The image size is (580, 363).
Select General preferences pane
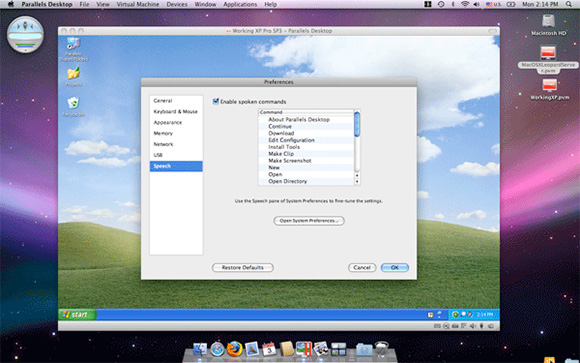(176, 101)
